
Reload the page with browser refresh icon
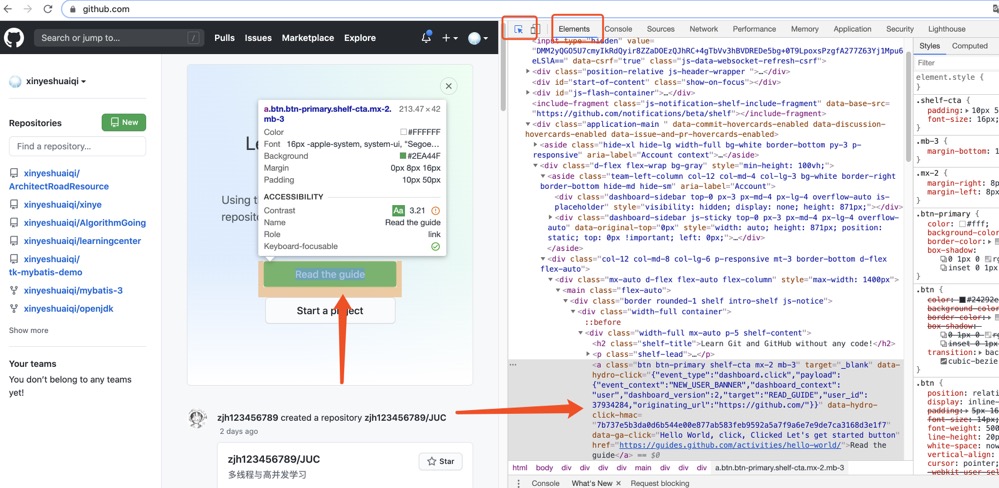47,9
